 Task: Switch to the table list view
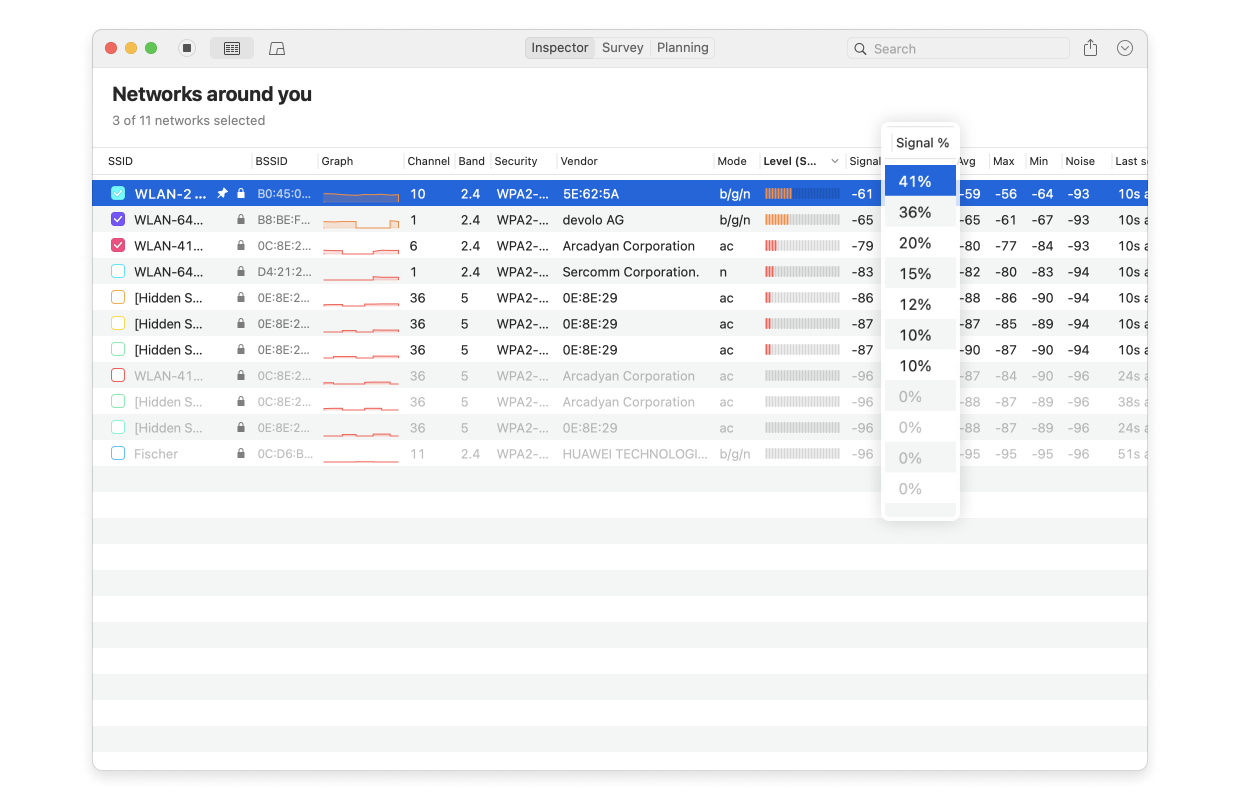[x=232, y=48]
